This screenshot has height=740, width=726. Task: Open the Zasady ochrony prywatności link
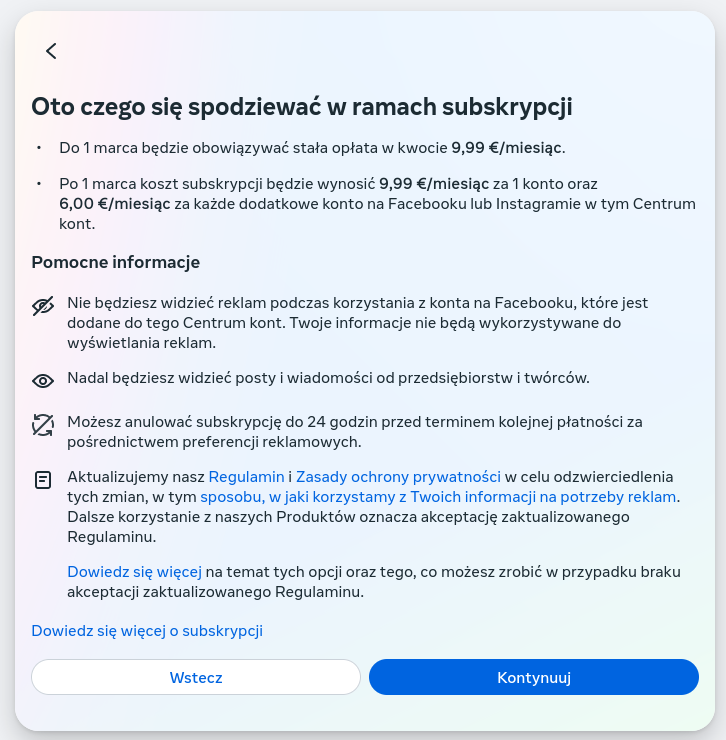tap(398, 477)
